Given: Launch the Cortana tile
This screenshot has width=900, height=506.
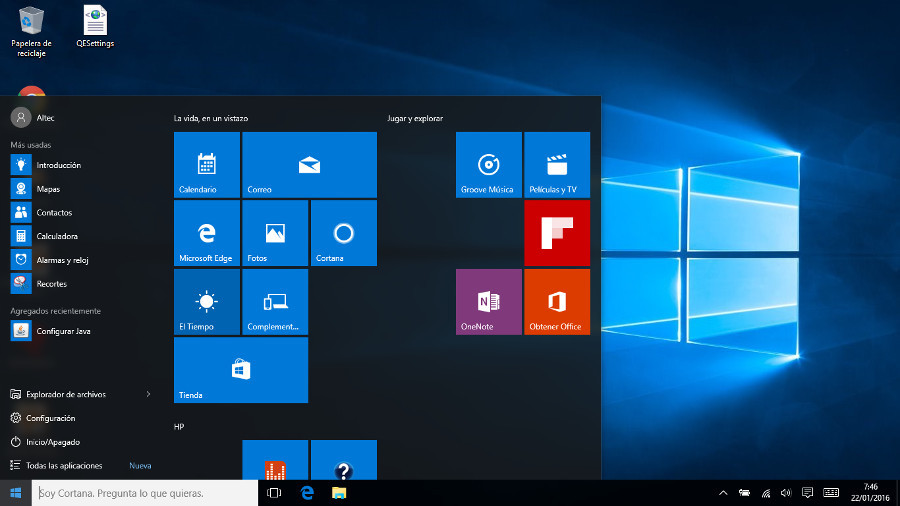Looking at the screenshot, I should click(x=343, y=233).
